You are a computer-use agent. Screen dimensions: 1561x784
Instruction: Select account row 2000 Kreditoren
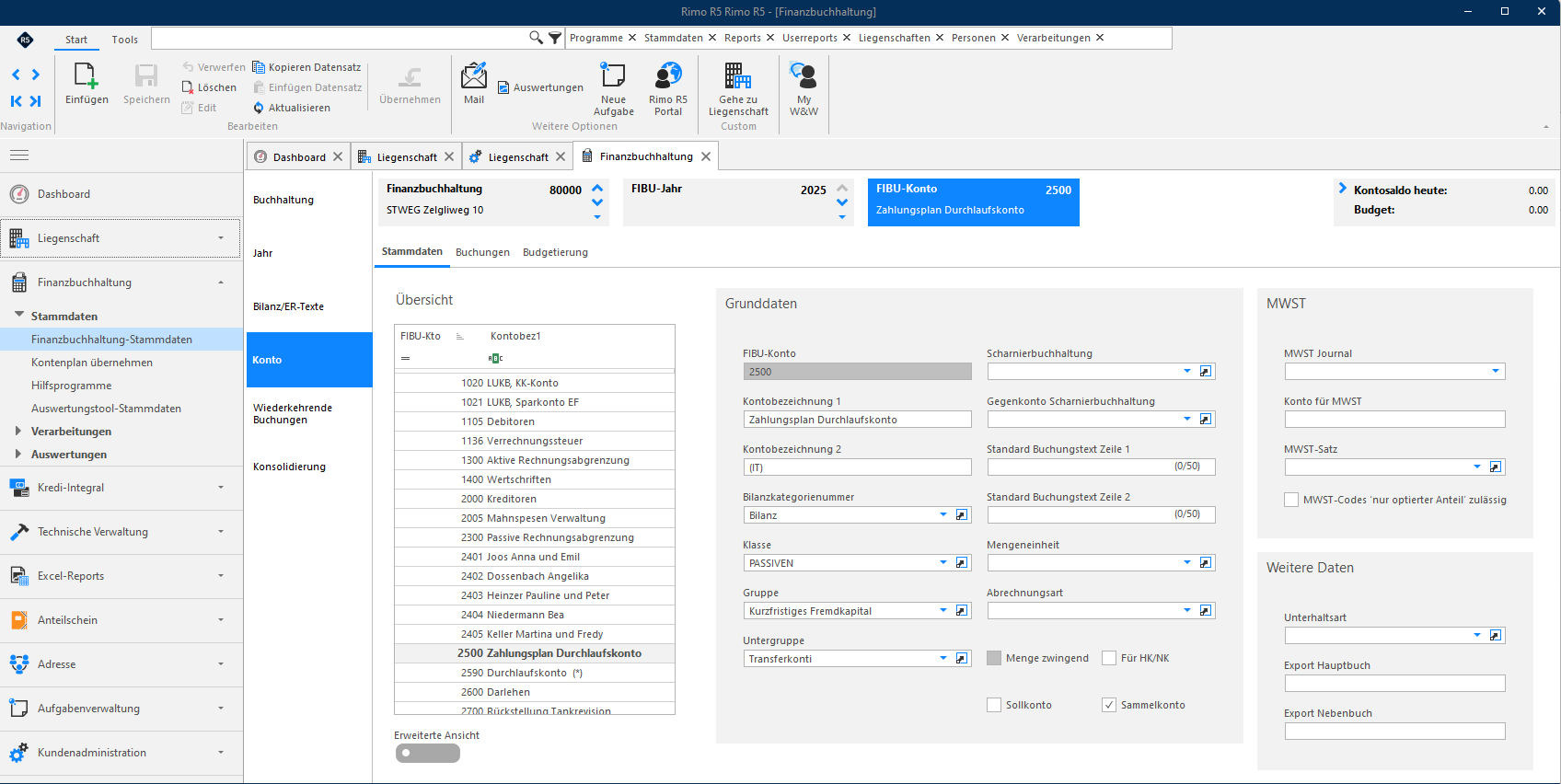point(535,499)
